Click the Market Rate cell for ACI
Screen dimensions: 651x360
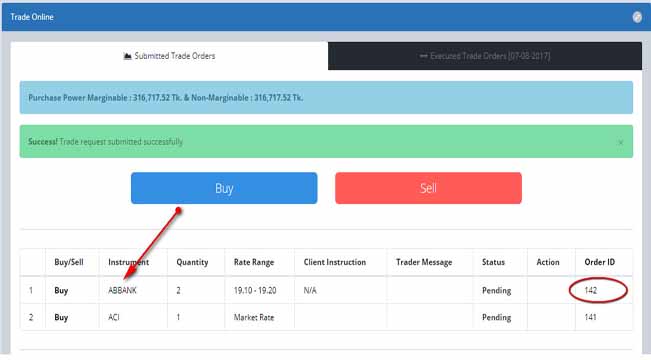point(254,317)
